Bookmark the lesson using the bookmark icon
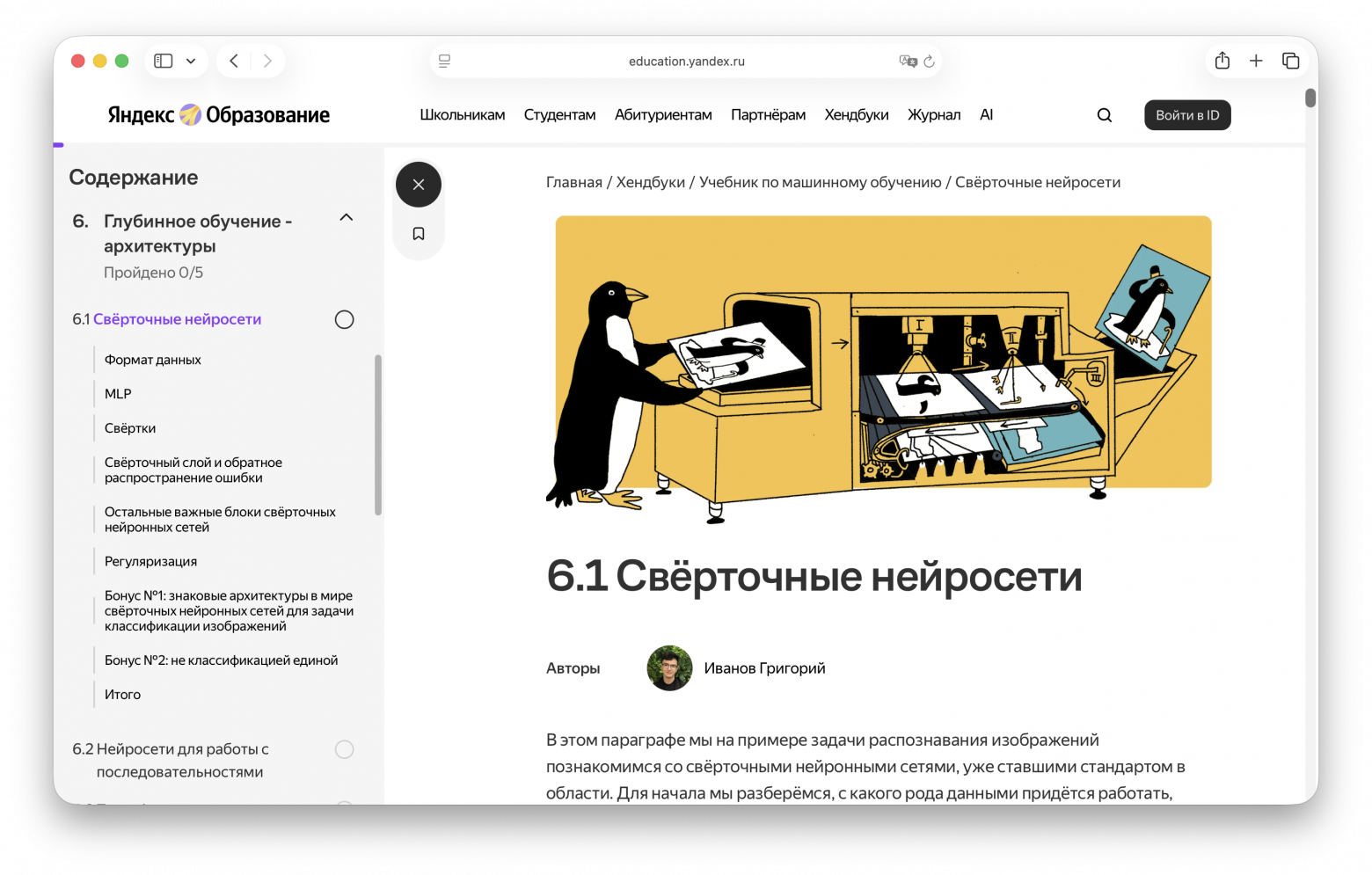This screenshot has height=875, width=1372. (x=419, y=233)
